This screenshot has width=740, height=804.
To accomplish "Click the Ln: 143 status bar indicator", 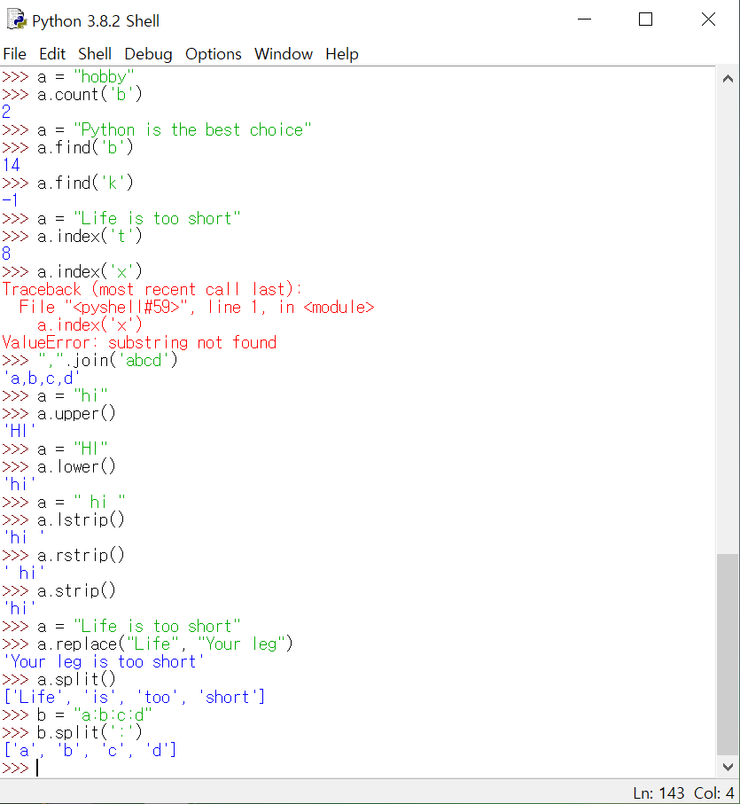I will [x=658, y=793].
